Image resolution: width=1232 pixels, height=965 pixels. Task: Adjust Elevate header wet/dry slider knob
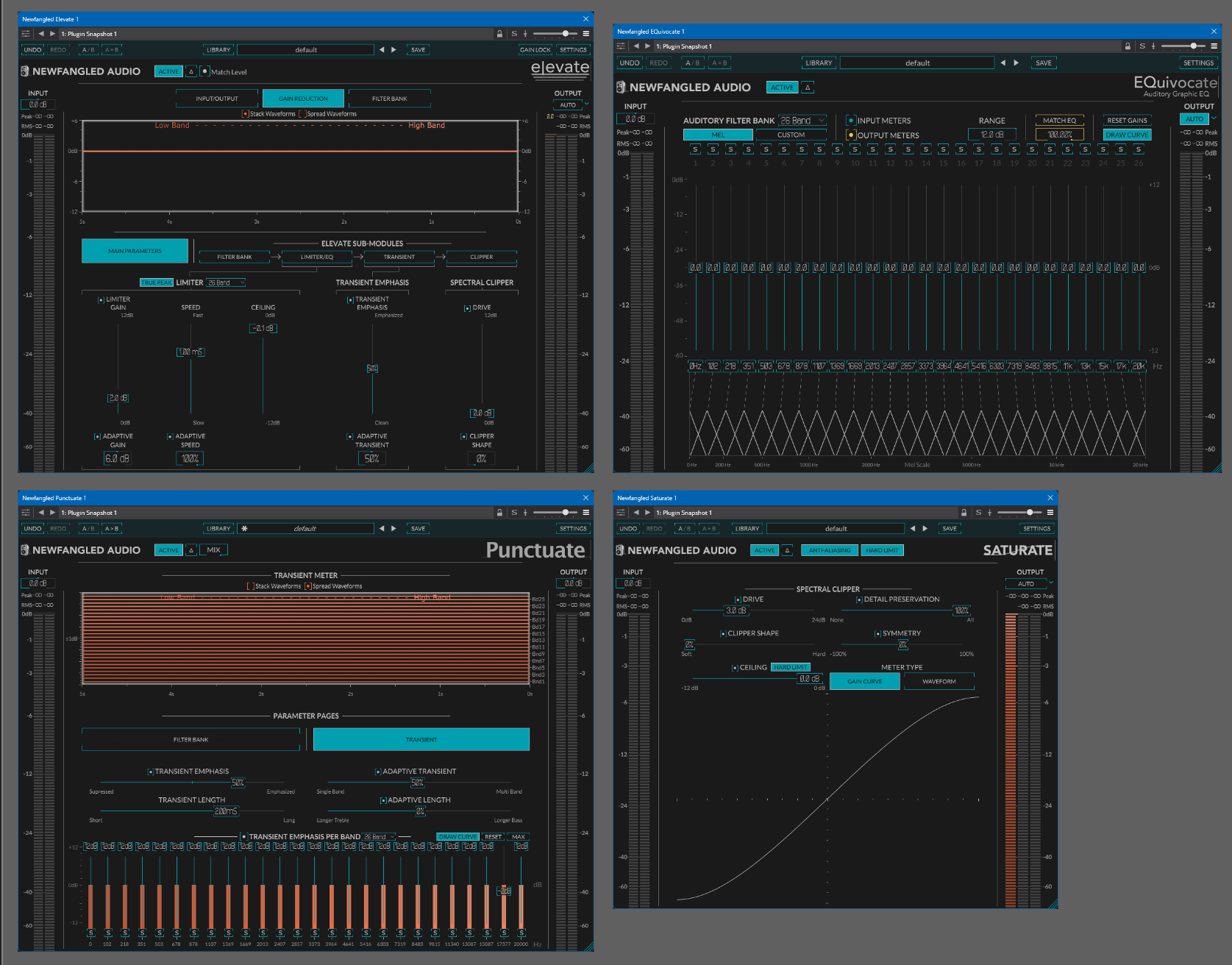[x=565, y=34]
